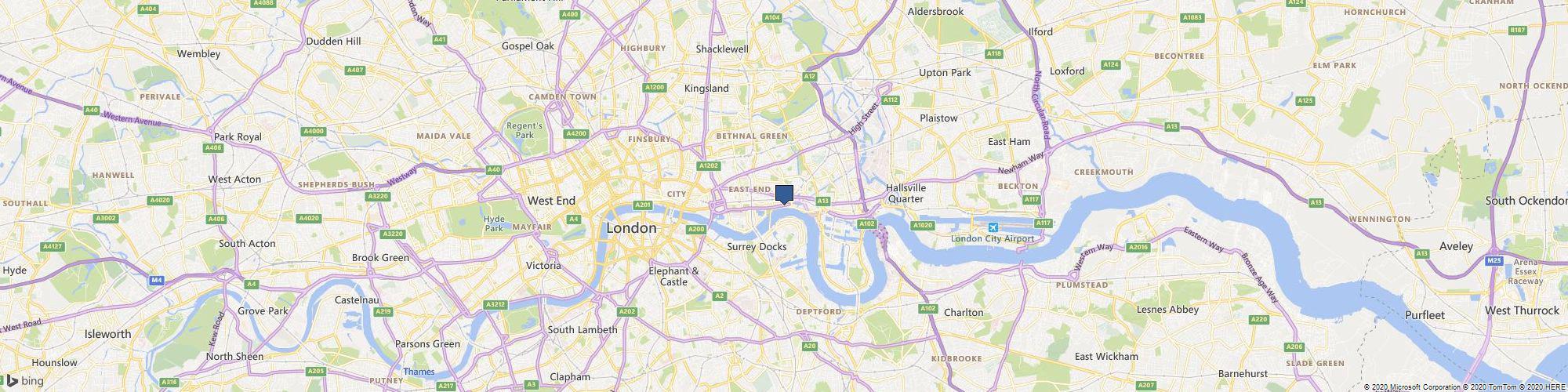Click the A3212 road shield
1568x392 pixels.
(x=495, y=304)
